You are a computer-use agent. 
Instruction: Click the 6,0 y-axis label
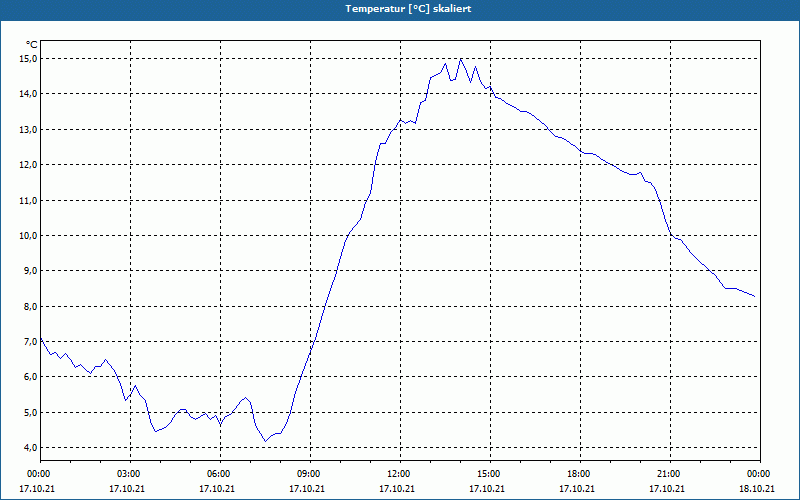[31, 377]
